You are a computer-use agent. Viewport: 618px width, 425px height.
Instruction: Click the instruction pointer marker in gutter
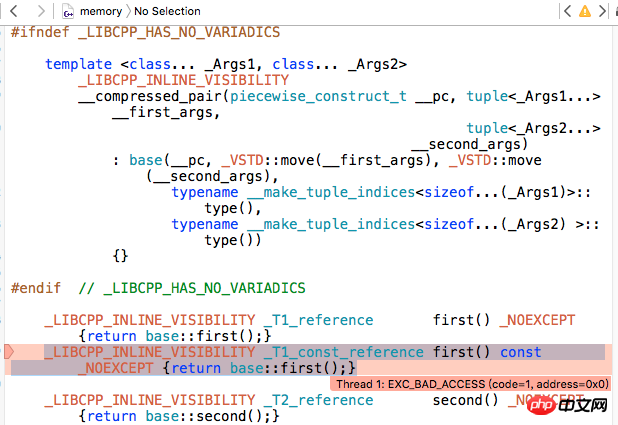click(8, 352)
